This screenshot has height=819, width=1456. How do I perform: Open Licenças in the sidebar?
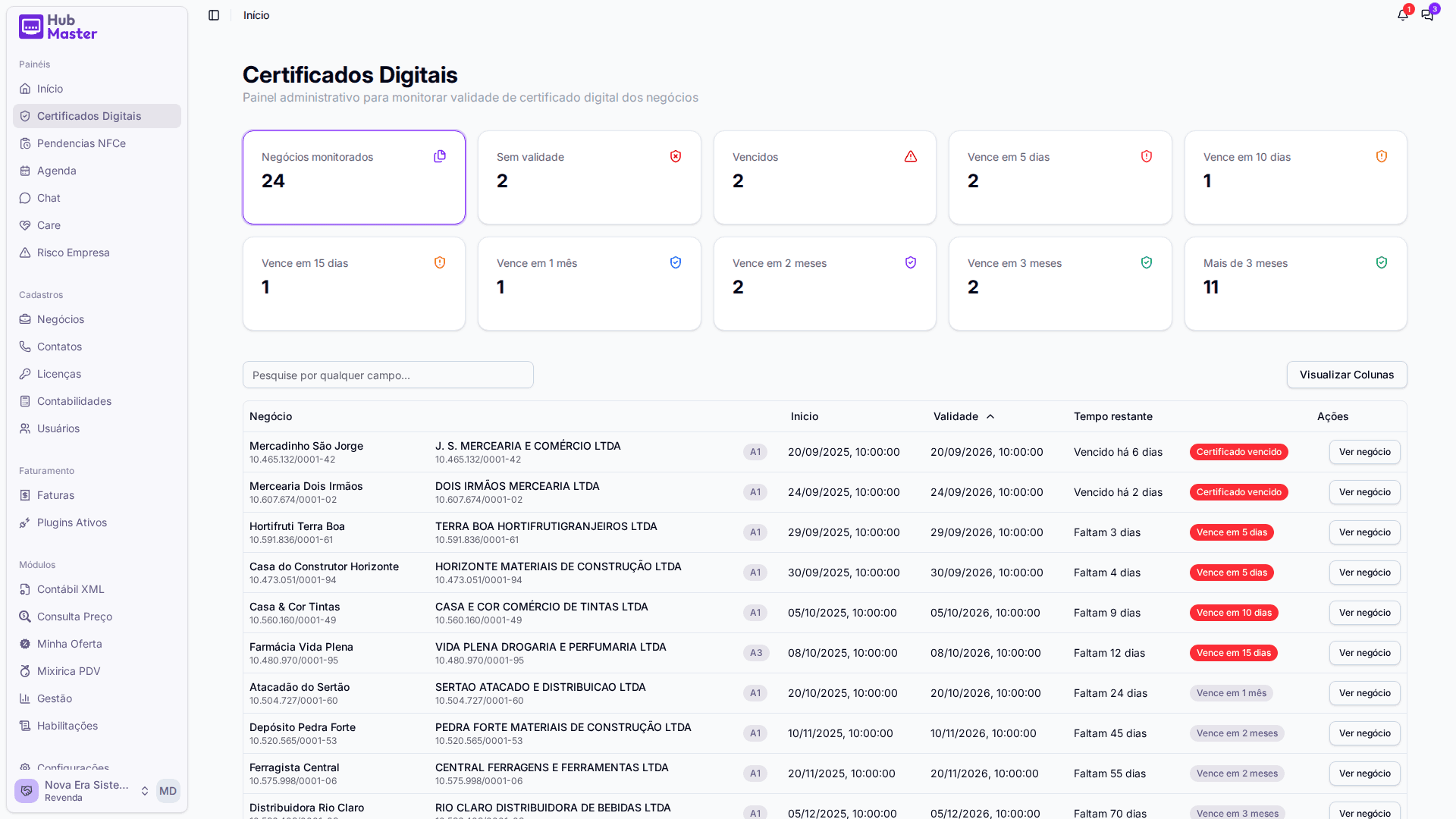click(97, 374)
